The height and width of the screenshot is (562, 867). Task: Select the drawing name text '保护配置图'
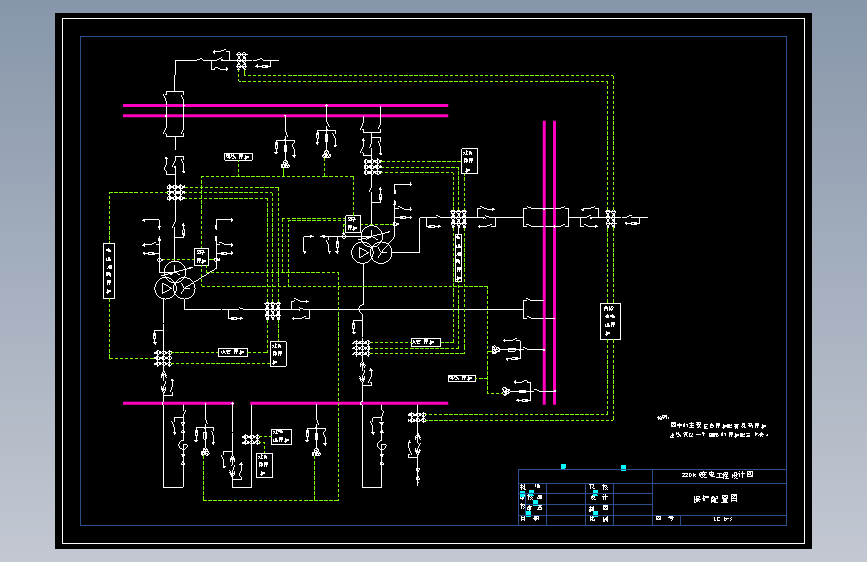715,499
